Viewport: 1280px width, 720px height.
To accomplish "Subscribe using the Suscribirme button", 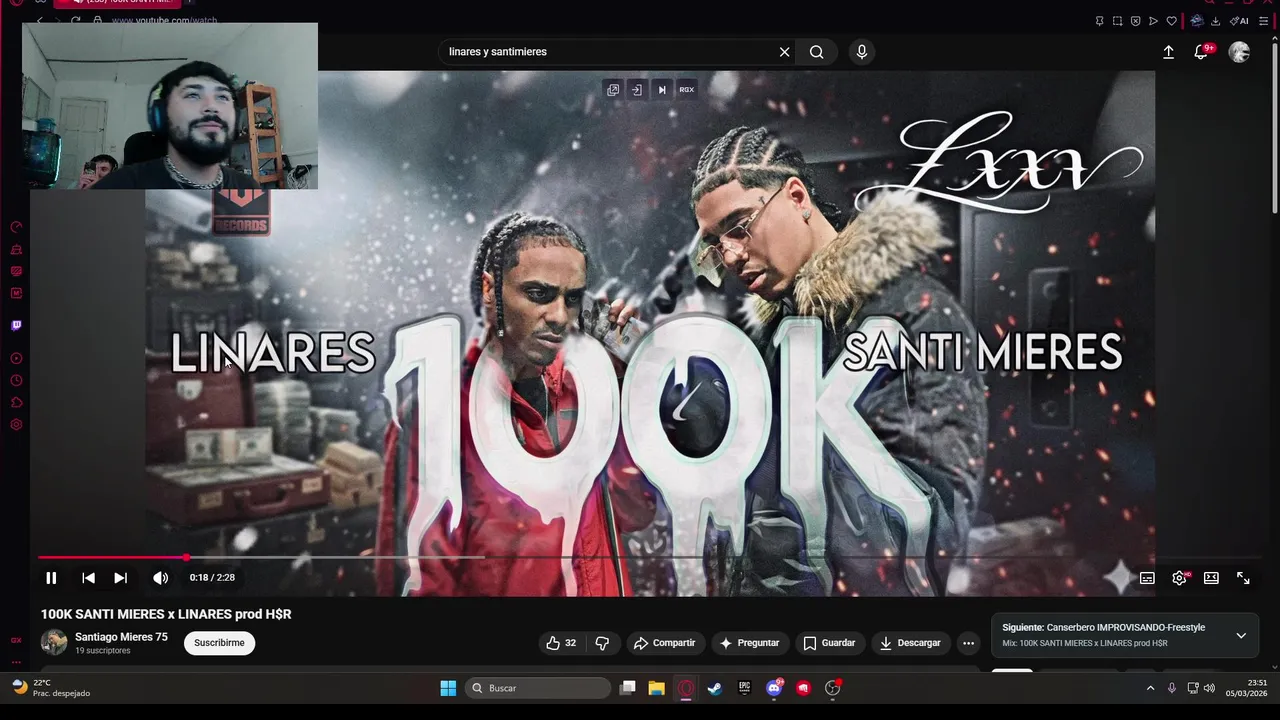I will 219,643.
